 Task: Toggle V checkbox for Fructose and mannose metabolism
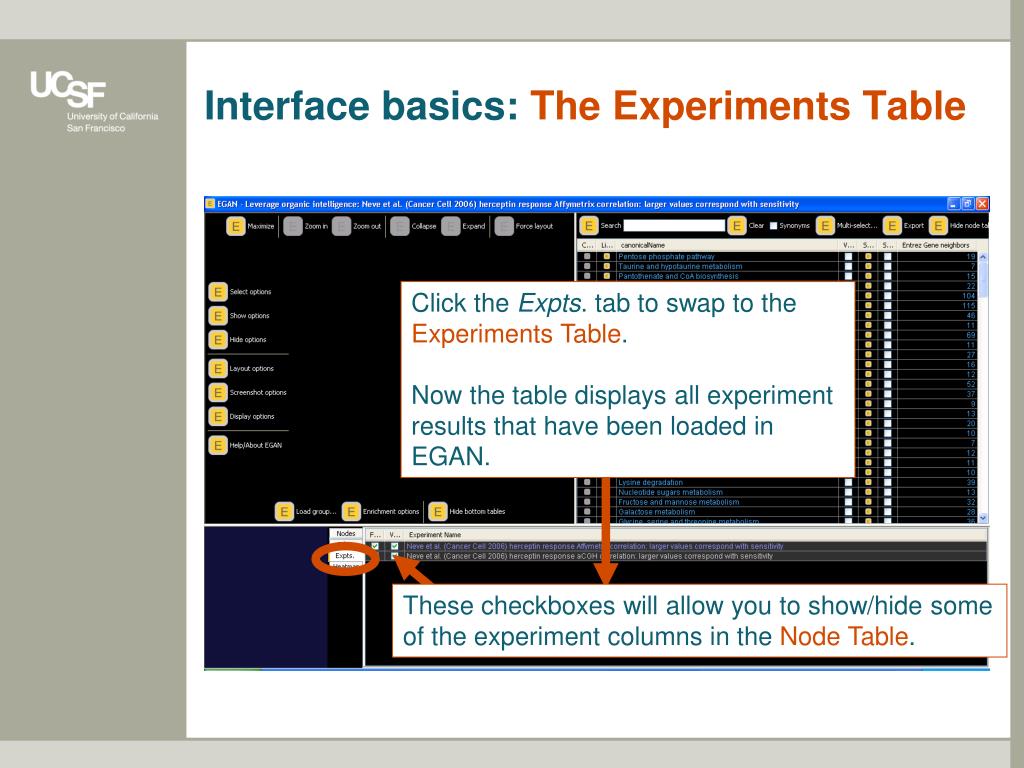848,502
